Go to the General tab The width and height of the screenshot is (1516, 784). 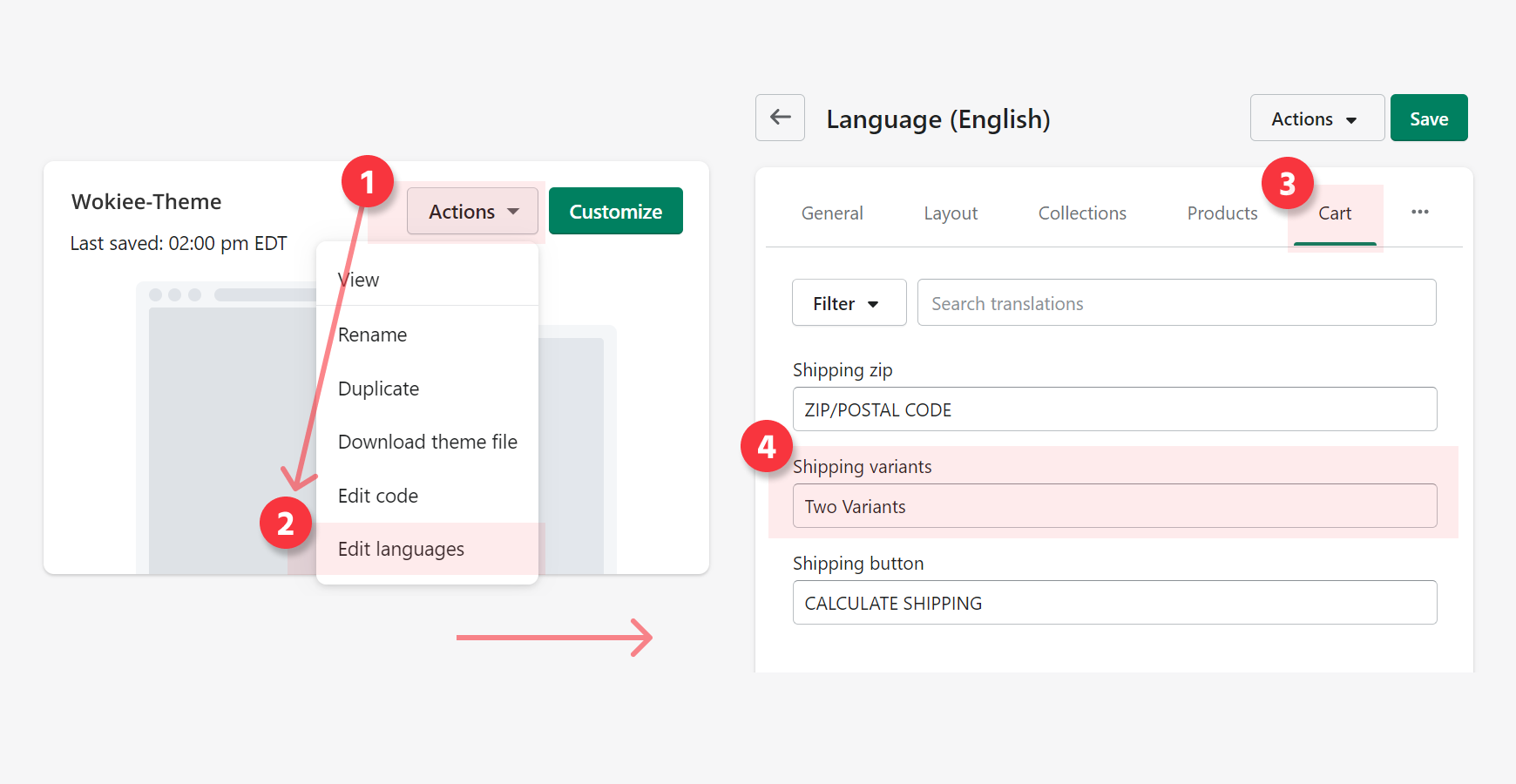pyautogui.click(x=831, y=213)
